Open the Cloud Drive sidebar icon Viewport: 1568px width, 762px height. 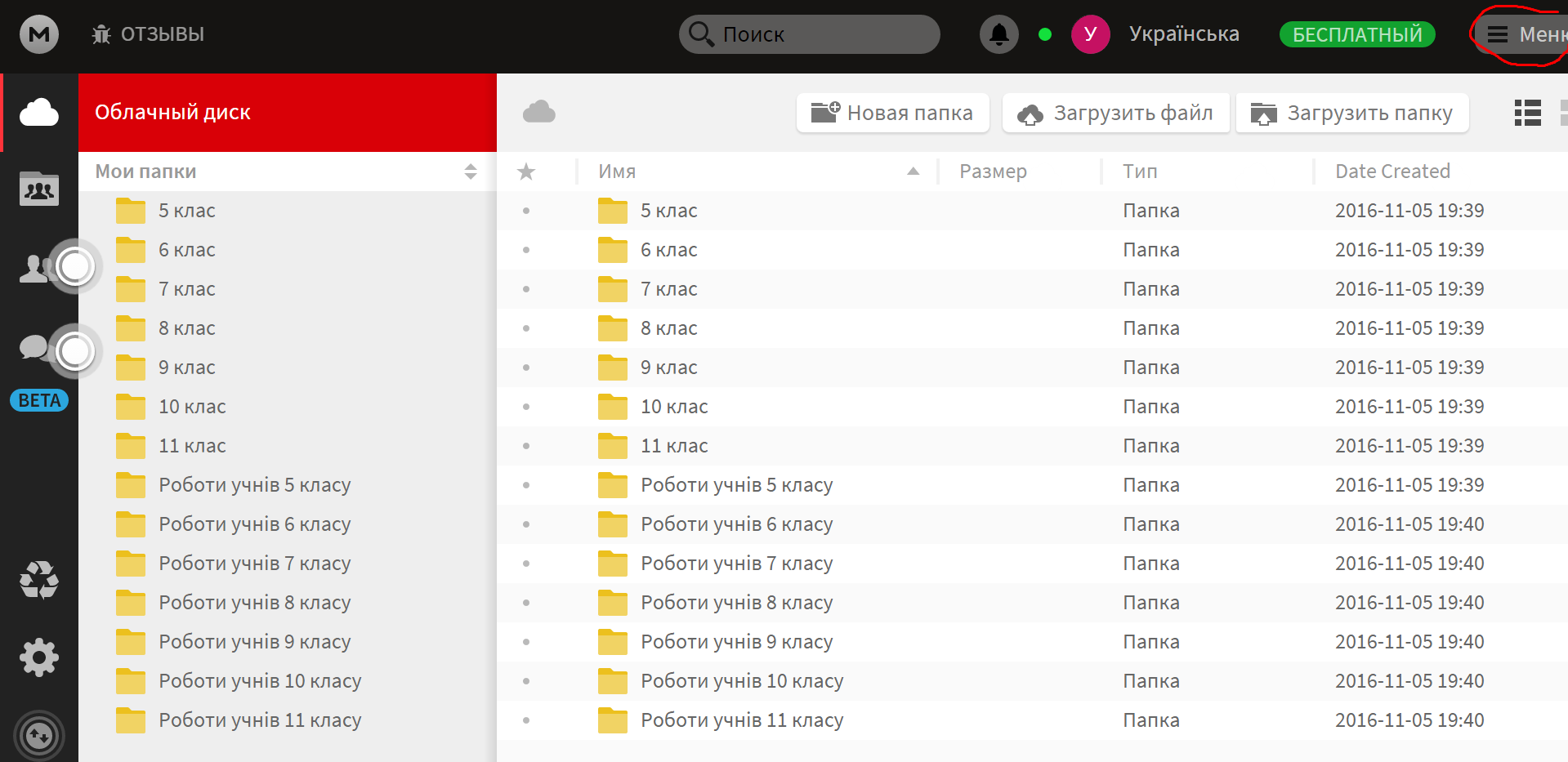pos(39,113)
